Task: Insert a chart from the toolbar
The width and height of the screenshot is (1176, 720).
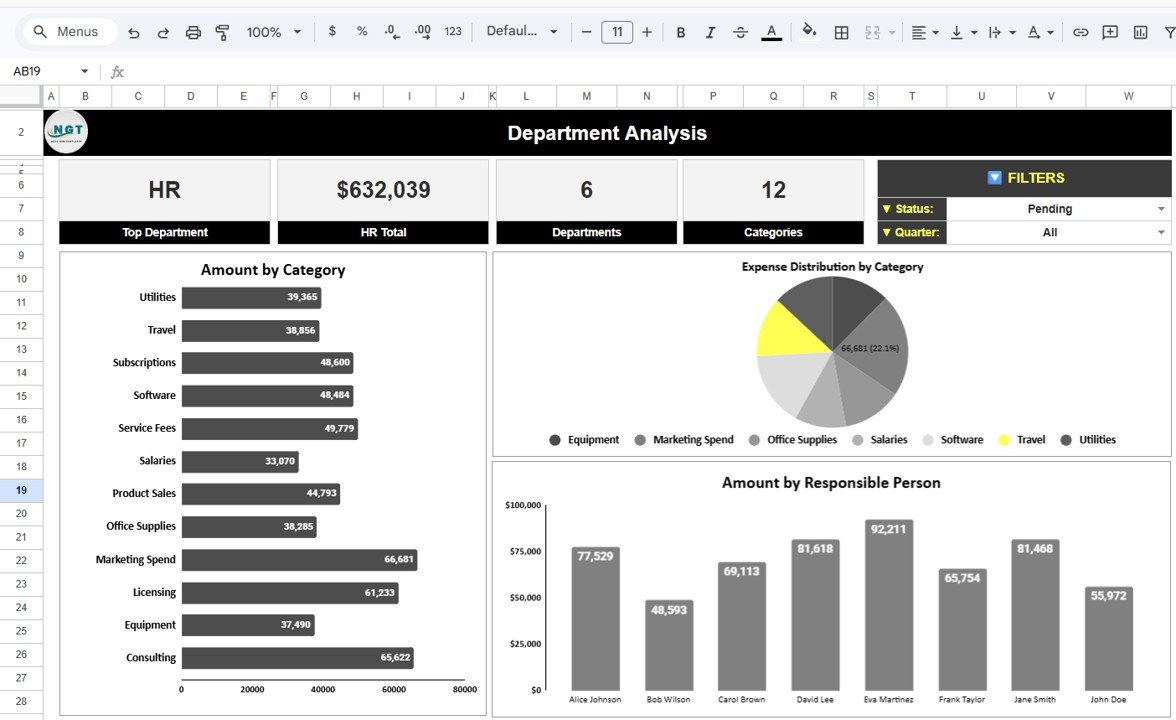Action: tap(1139, 31)
